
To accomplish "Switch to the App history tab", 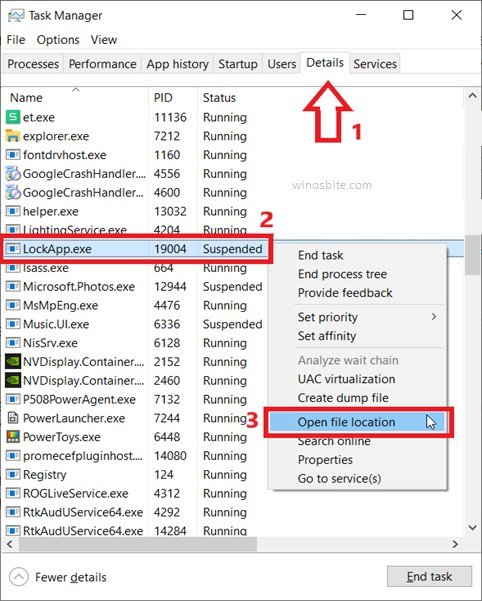I will pyautogui.click(x=177, y=64).
